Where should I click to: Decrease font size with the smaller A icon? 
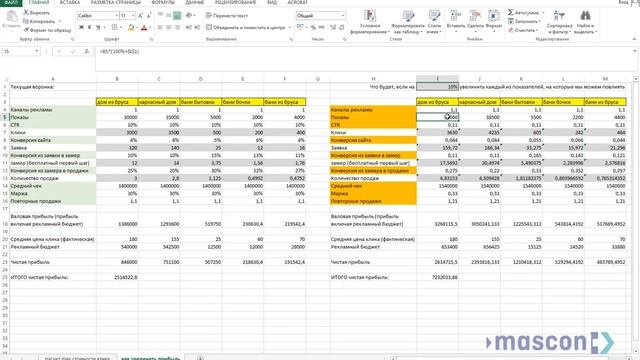click(x=149, y=16)
